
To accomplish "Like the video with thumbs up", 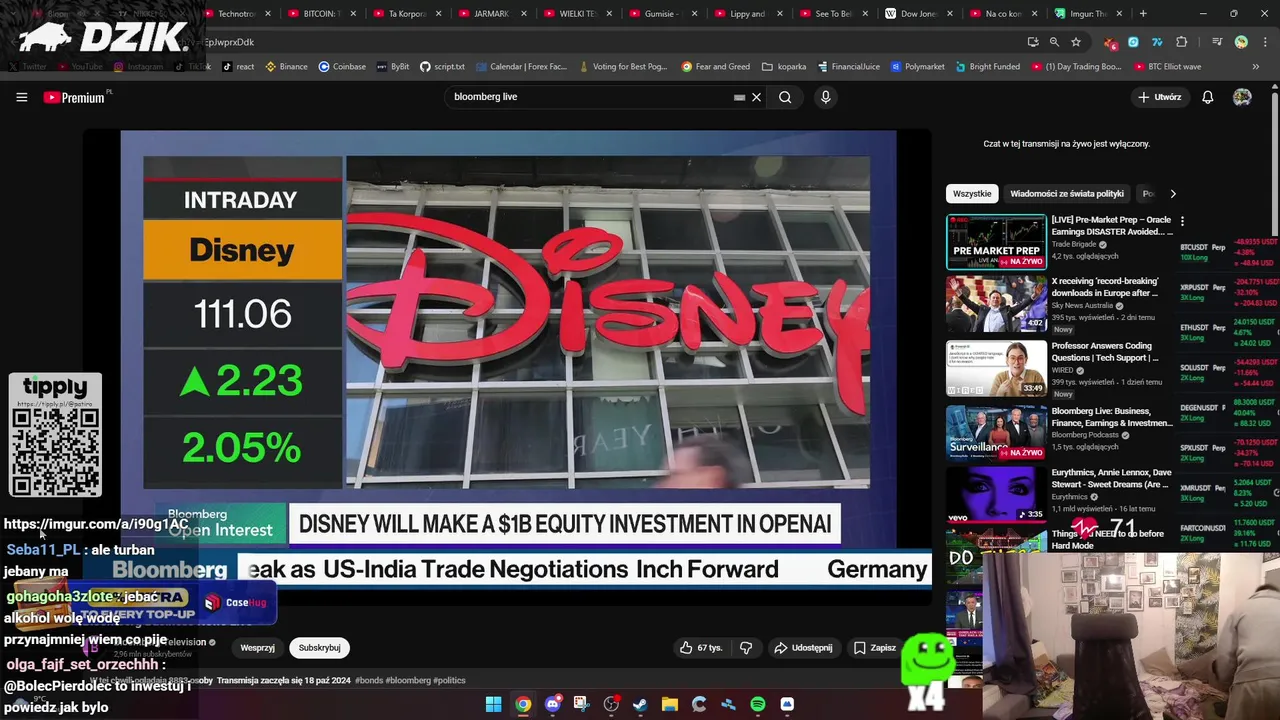I will [700, 648].
